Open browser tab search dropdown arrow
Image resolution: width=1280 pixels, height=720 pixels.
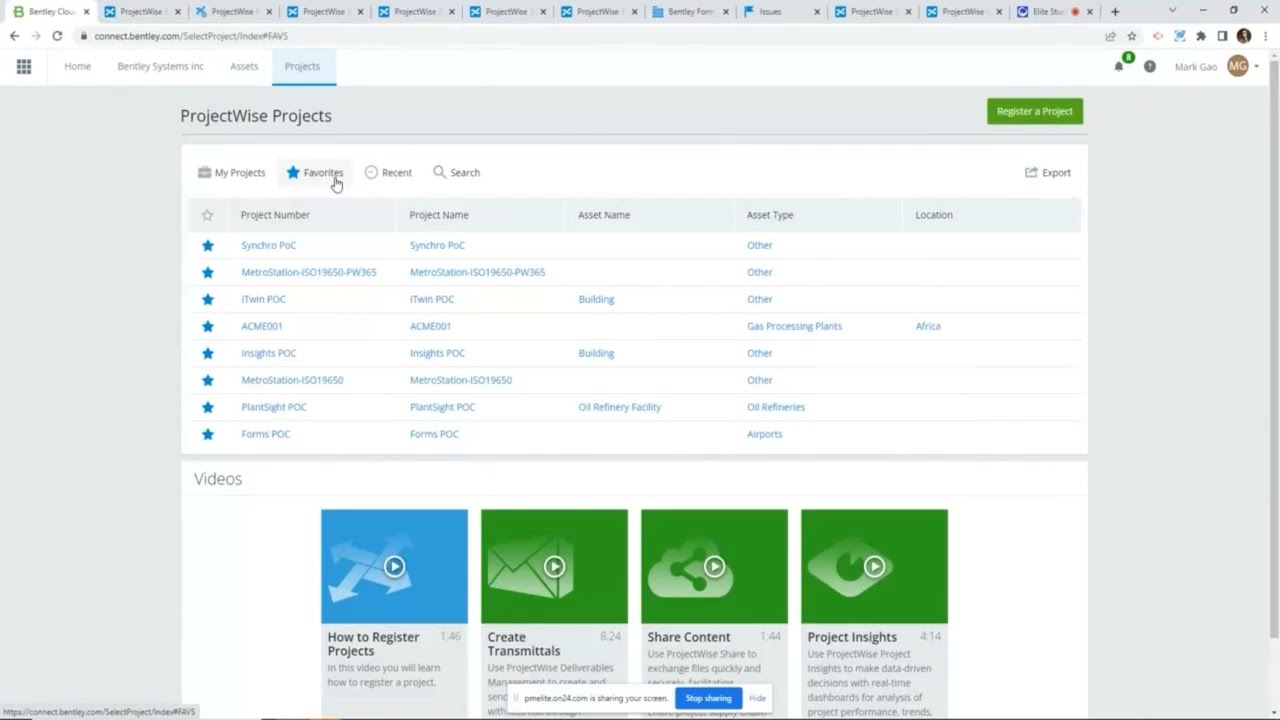coord(1172,11)
